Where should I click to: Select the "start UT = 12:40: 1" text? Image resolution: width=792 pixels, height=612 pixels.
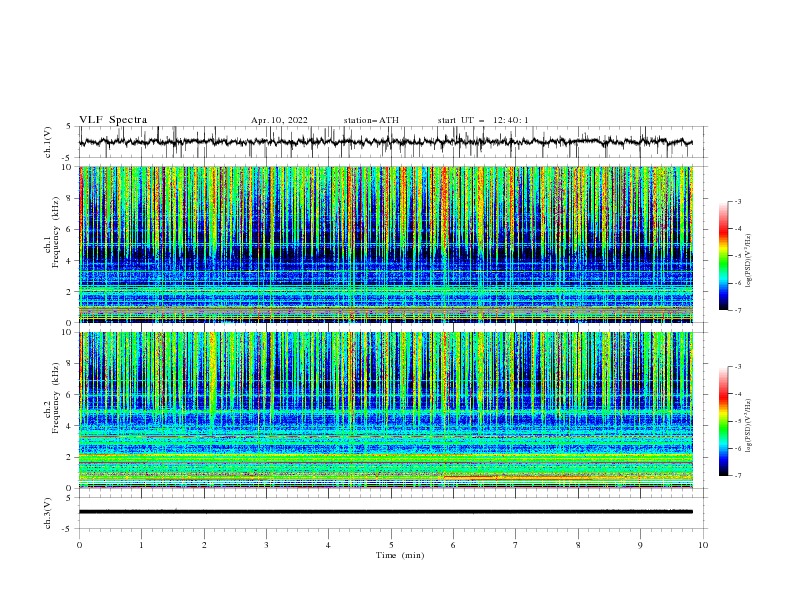[x=483, y=120]
